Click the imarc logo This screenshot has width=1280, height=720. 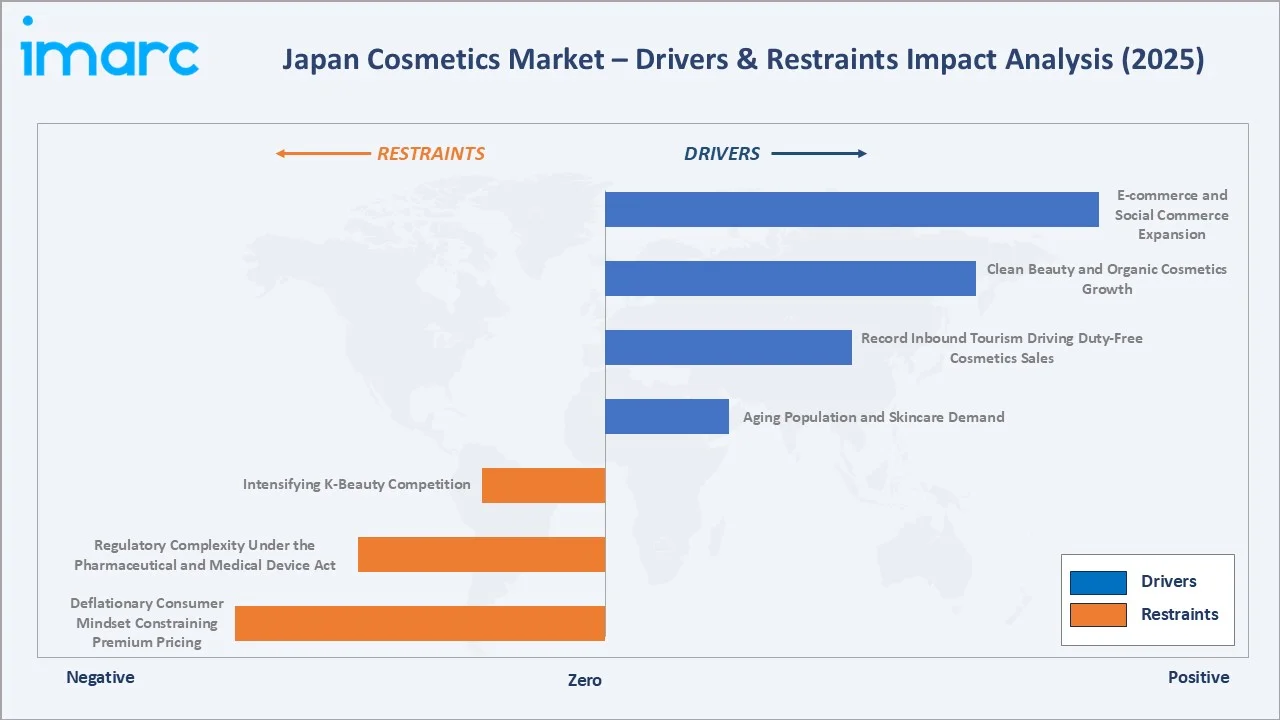pyautogui.click(x=109, y=48)
